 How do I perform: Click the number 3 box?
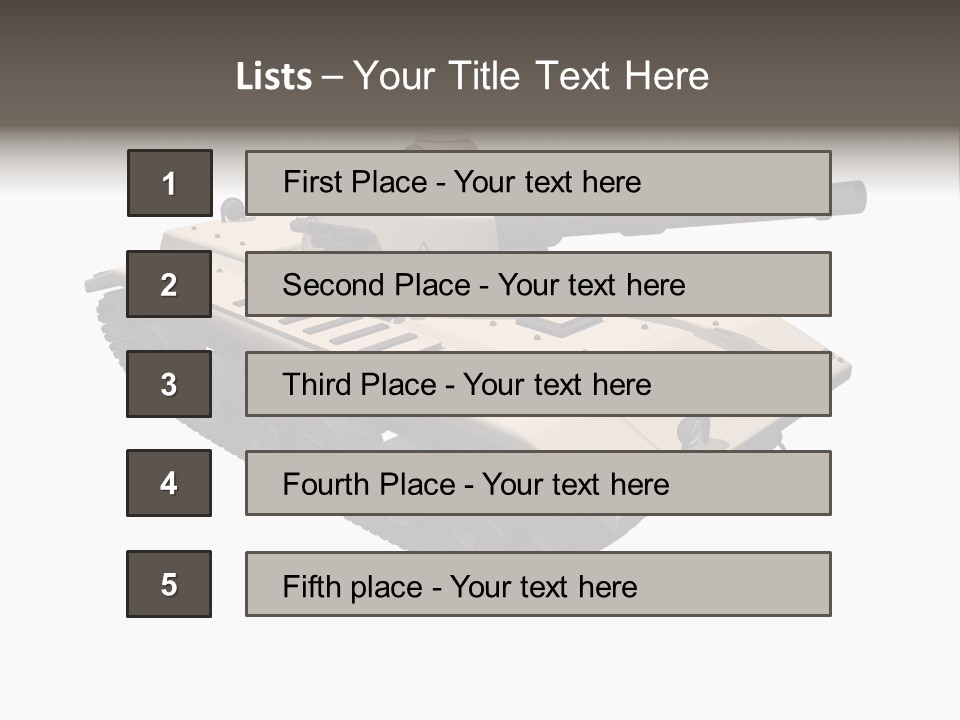click(169, 384)
